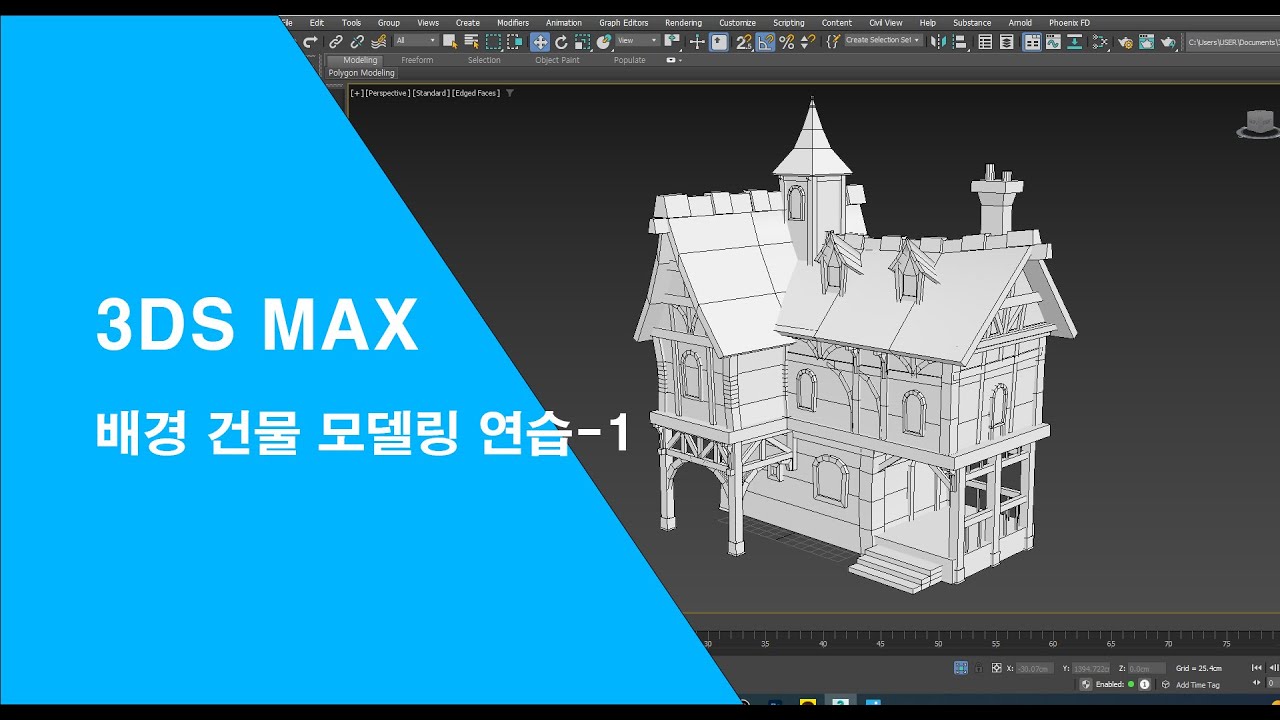This screenshot has height=720, width=1280.
Task: Open Rendered Frame Window icon
Action: pyautogui.click(x=1146, y=42)
